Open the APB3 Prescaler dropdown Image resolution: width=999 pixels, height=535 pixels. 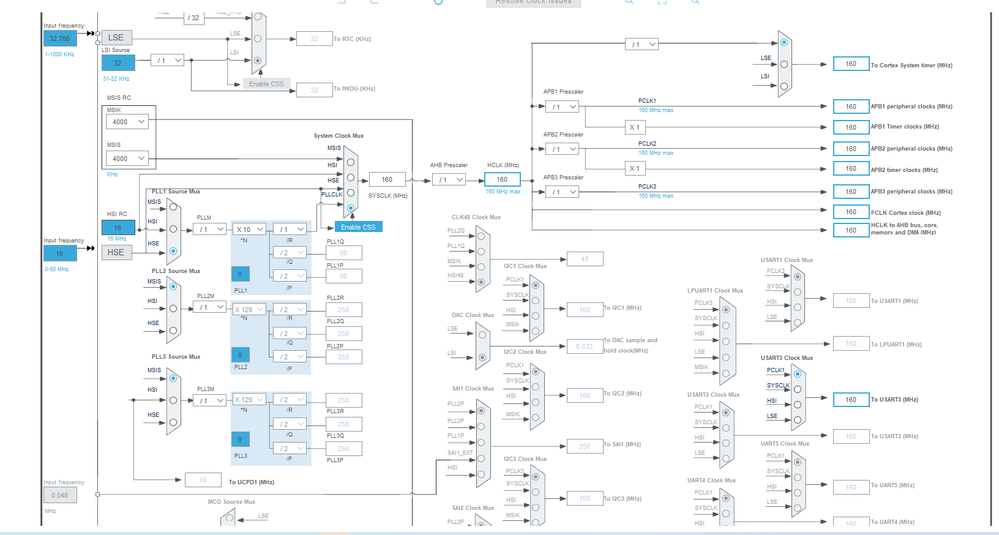562,192
